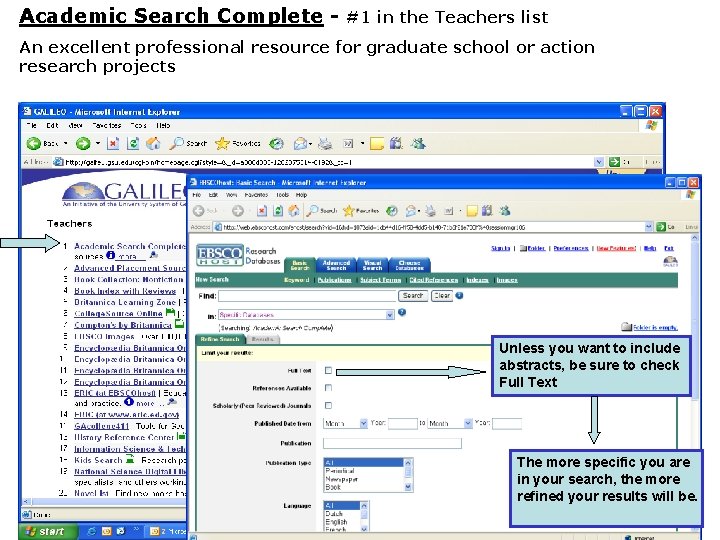The height and width of the screenshot is (540, 720).
Task: Switch to Advanced Search tab
Action: pos(336,265)
